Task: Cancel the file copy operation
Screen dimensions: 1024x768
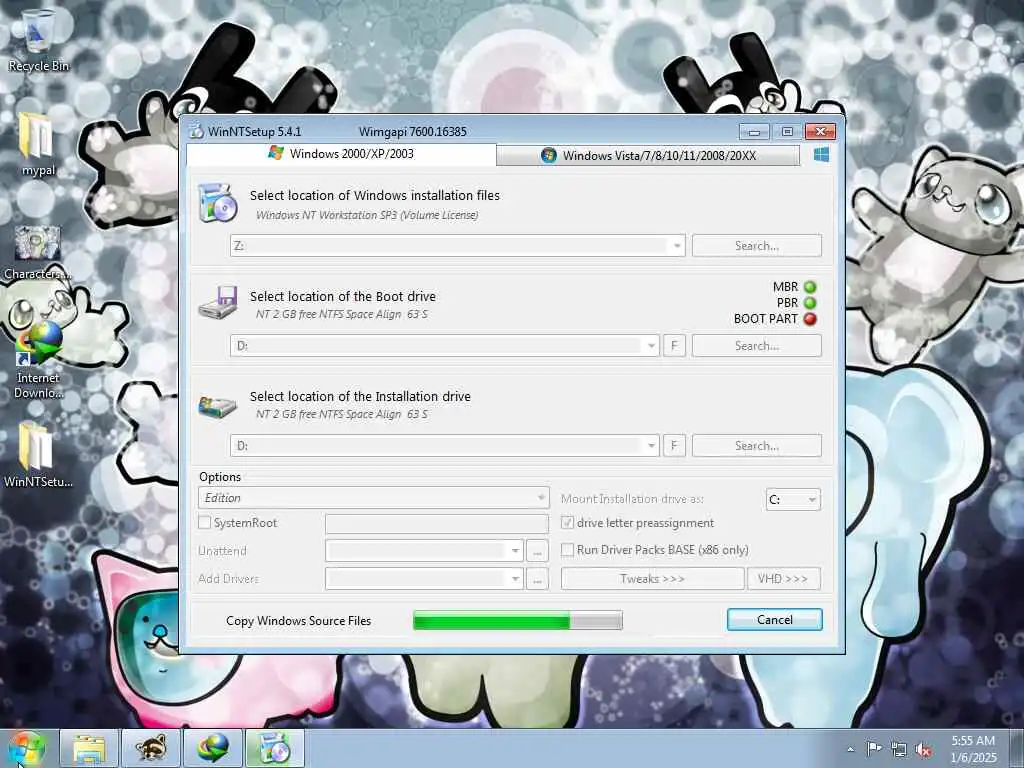Action: [x=775, y=620]
